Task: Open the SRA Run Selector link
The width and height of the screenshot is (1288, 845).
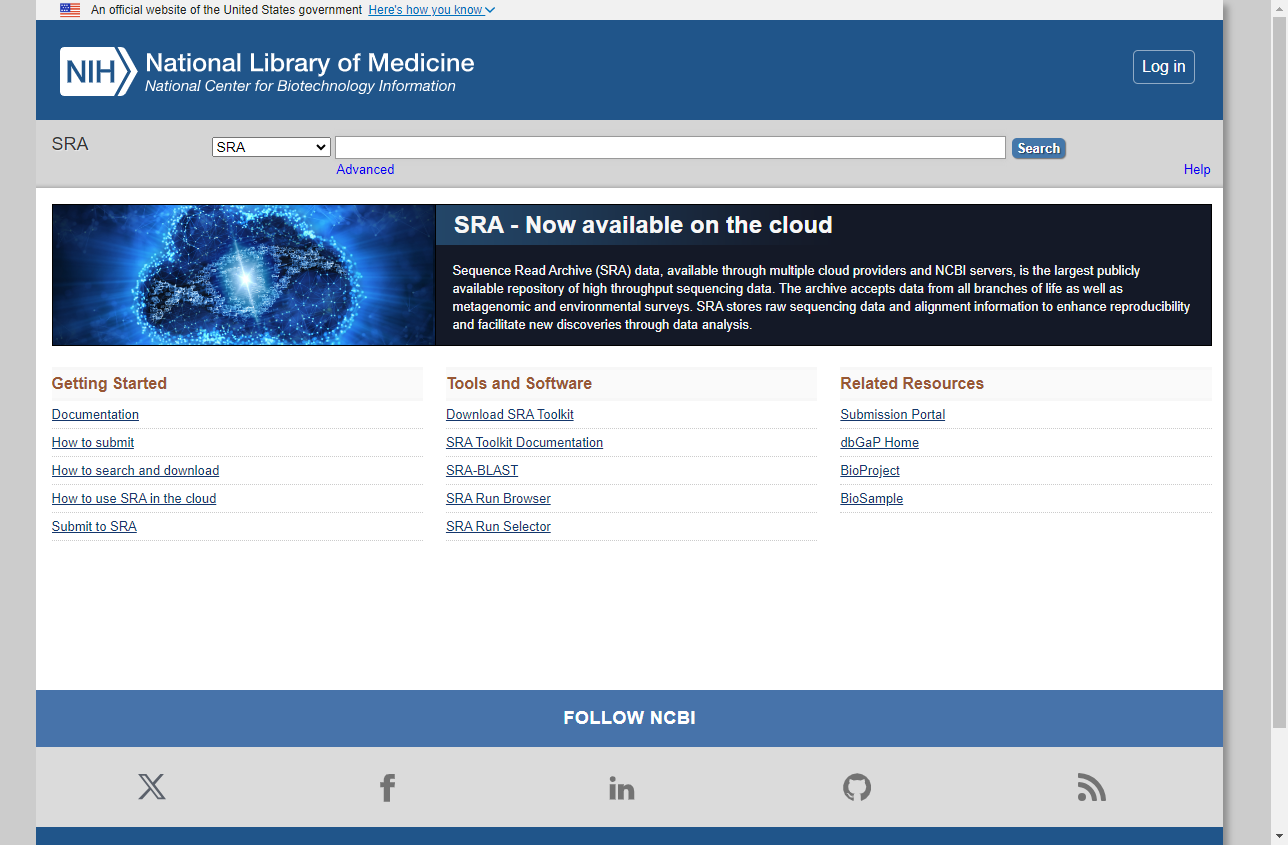Action: (x=498, y=526)
